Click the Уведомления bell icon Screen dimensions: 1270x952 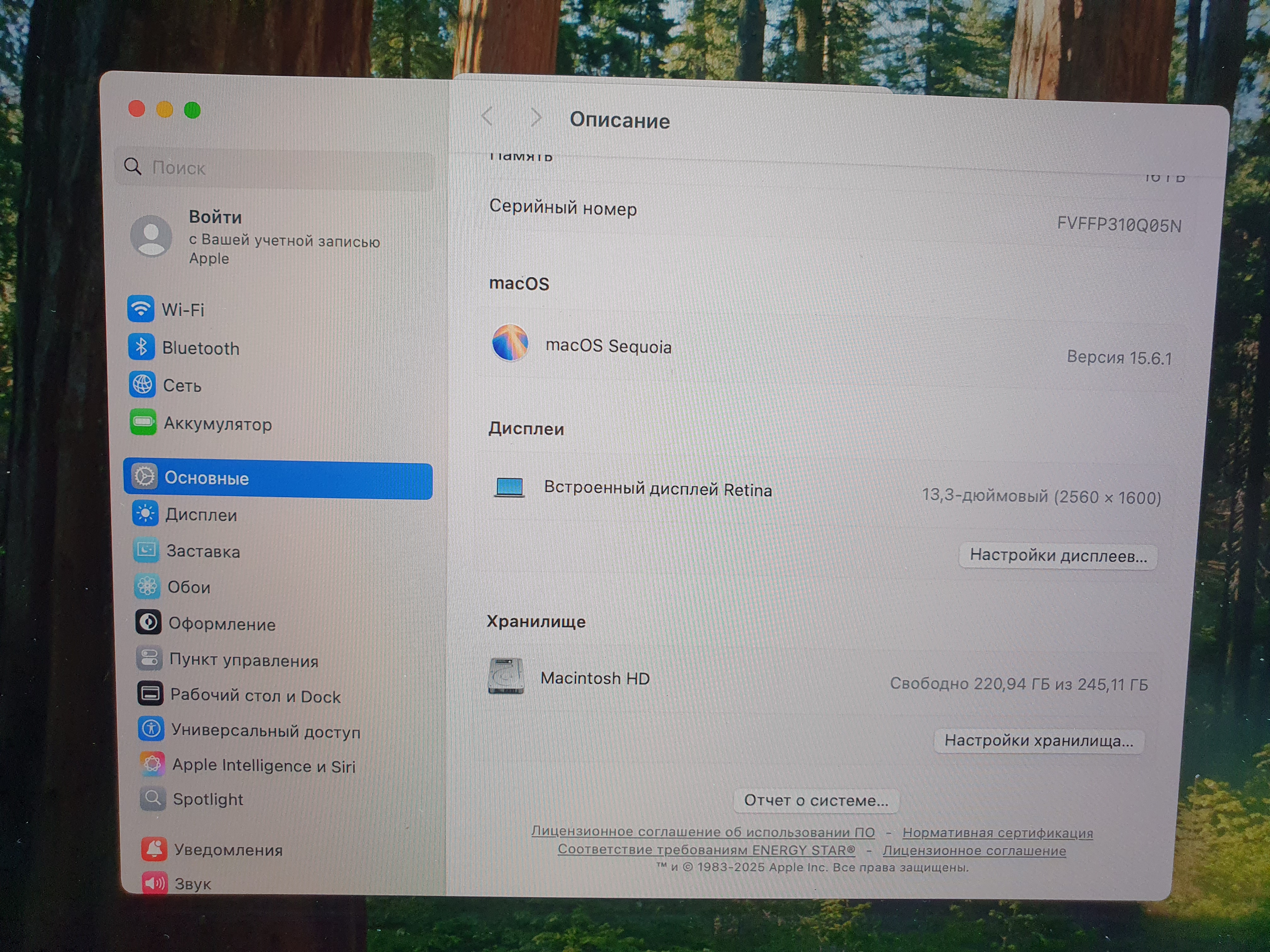tap(154, 849)
